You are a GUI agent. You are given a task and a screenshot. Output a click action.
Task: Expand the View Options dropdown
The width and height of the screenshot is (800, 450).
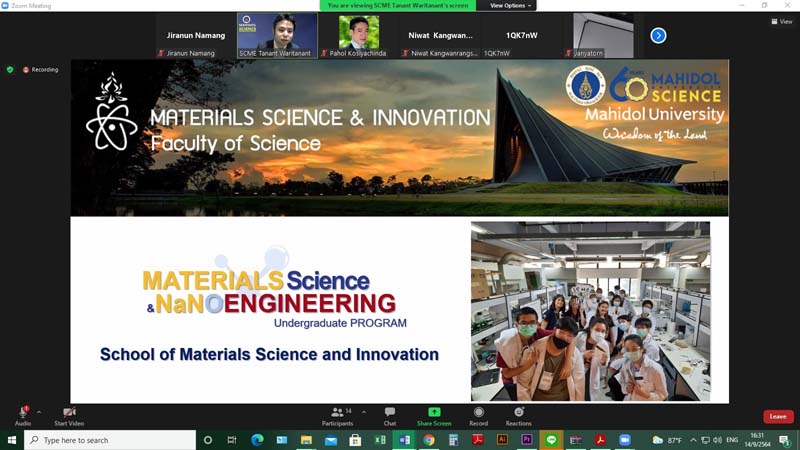click(510, 5)
